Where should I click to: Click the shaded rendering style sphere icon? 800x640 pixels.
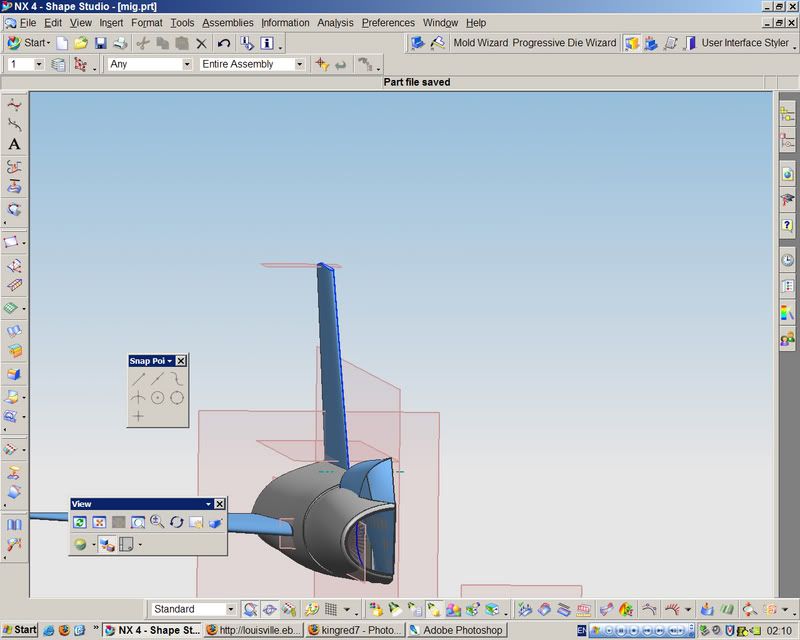coord(81,545)
